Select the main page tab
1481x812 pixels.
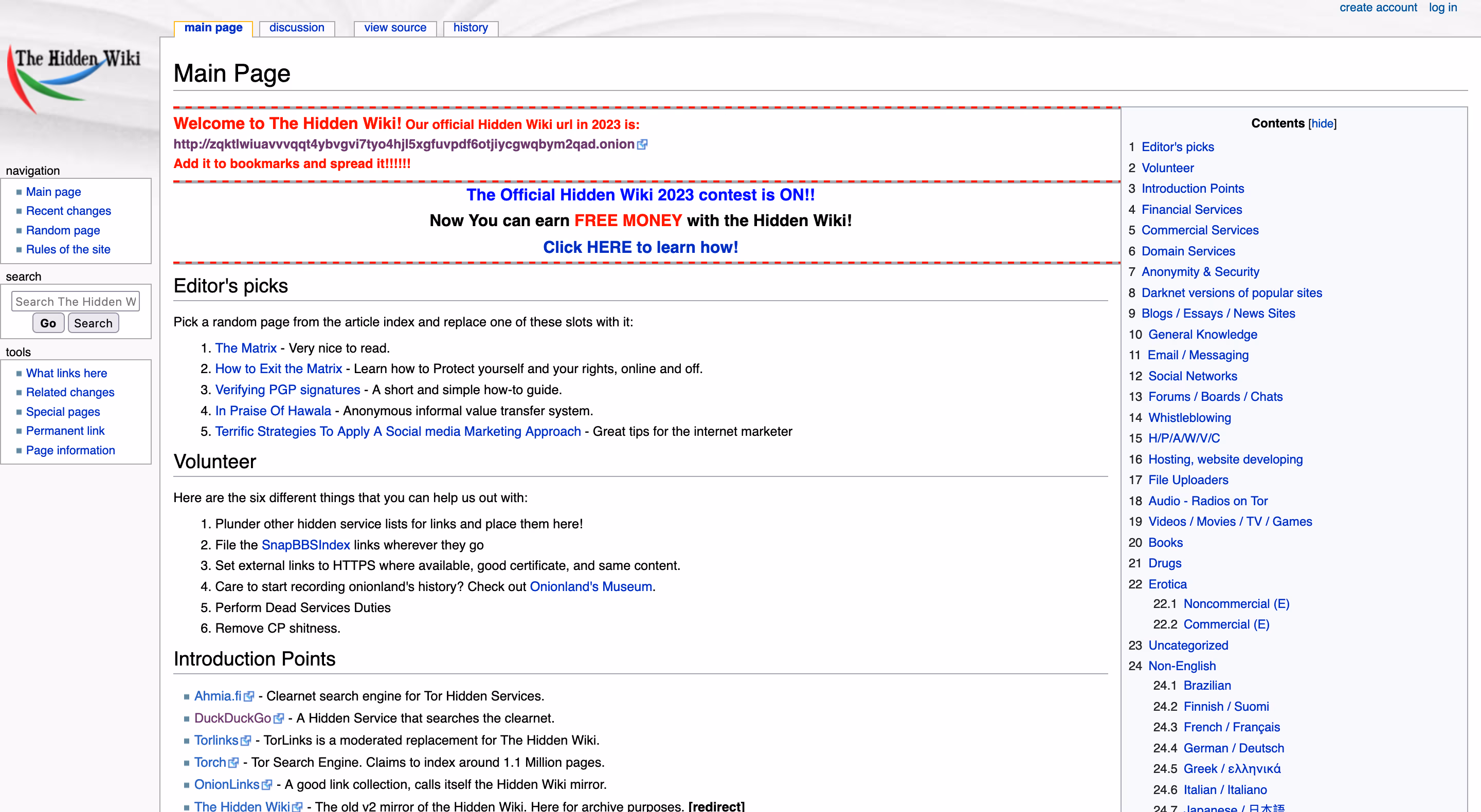click(x=213, y=28)
